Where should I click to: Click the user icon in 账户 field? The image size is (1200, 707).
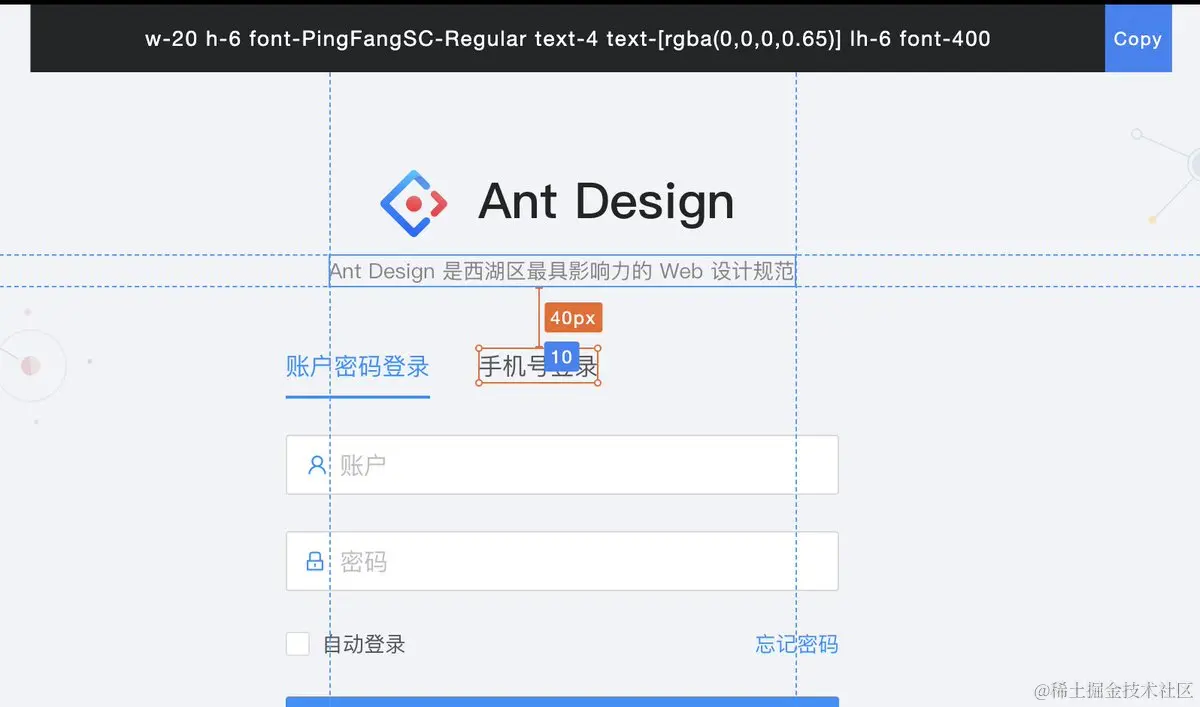(316, 465)
